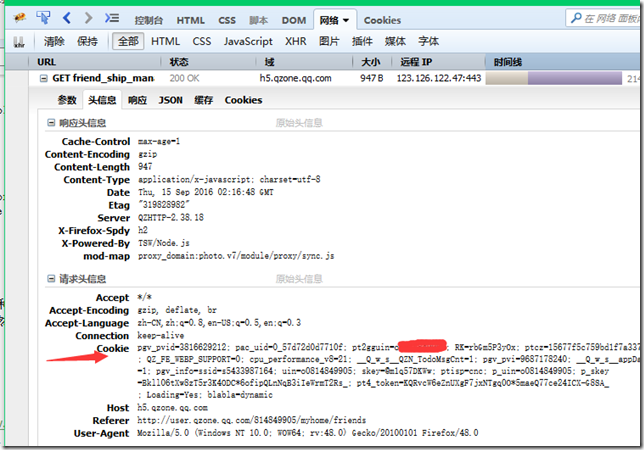Image resolution: width=644 pixels, height=450 pixels.
Task: Click the Accept-Encoding gzip, deflate, br value
Action: pyautogui.click(x=177, y=310)
